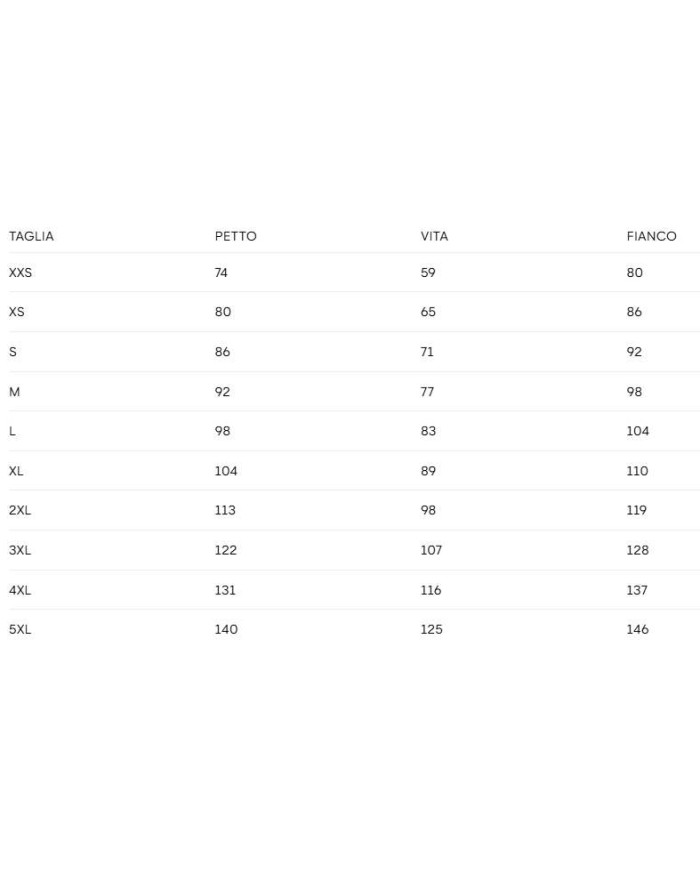Click the FIANCO column header
Image resolution: width=700 pixels, height=869 pixels.
click(651, 236)
